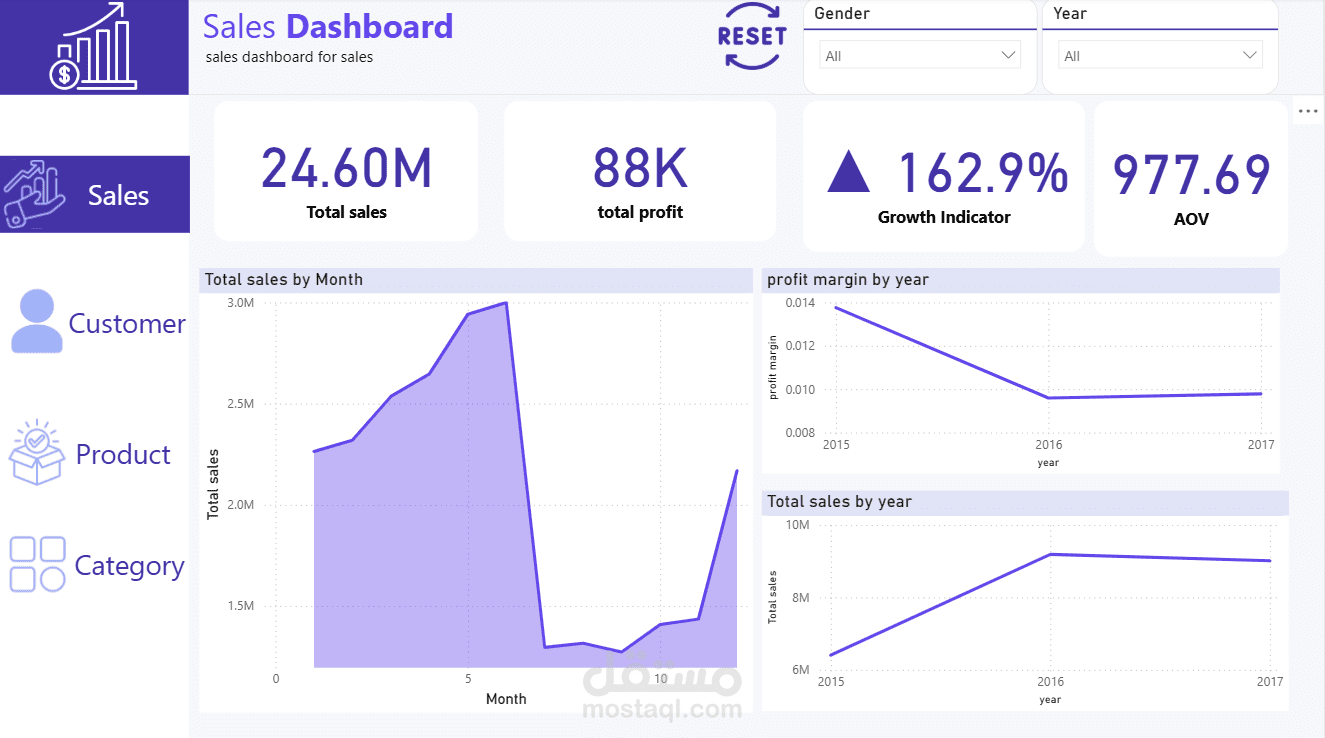Click 8M on yearly sales axis
This screenshot has height=738, width=1325.
(801, 597)
